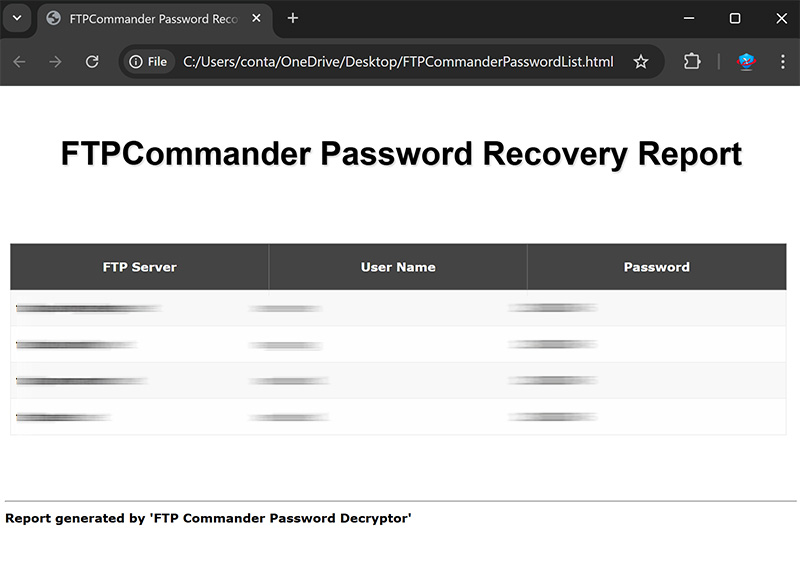Click the last row's blurred password entry

(x=553, y=417)
